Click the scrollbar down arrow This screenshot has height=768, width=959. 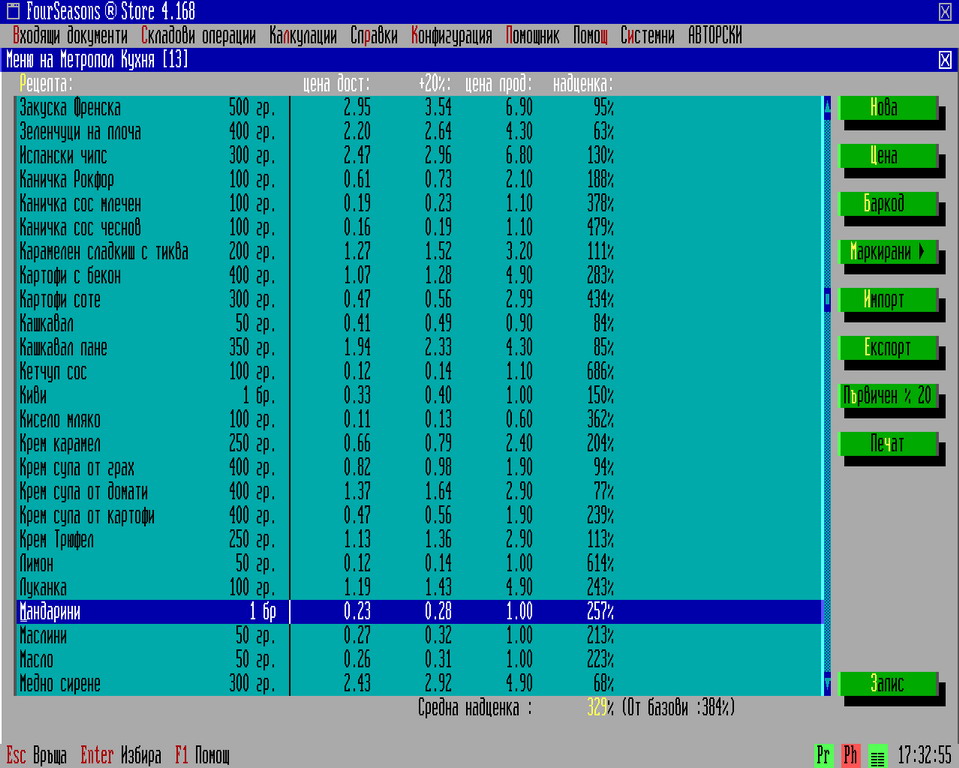click(827, 684)
